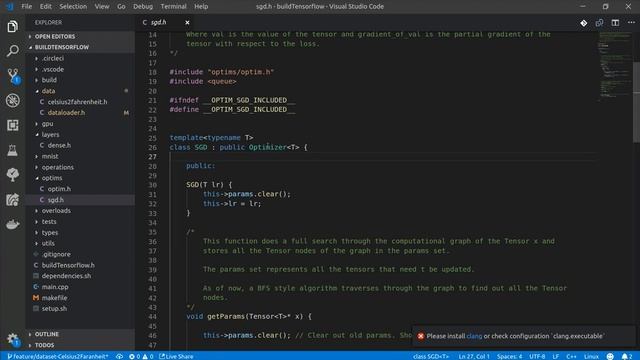Open the Help menu
The width and height of the screenshot is (640, 360).
point(201,7)
